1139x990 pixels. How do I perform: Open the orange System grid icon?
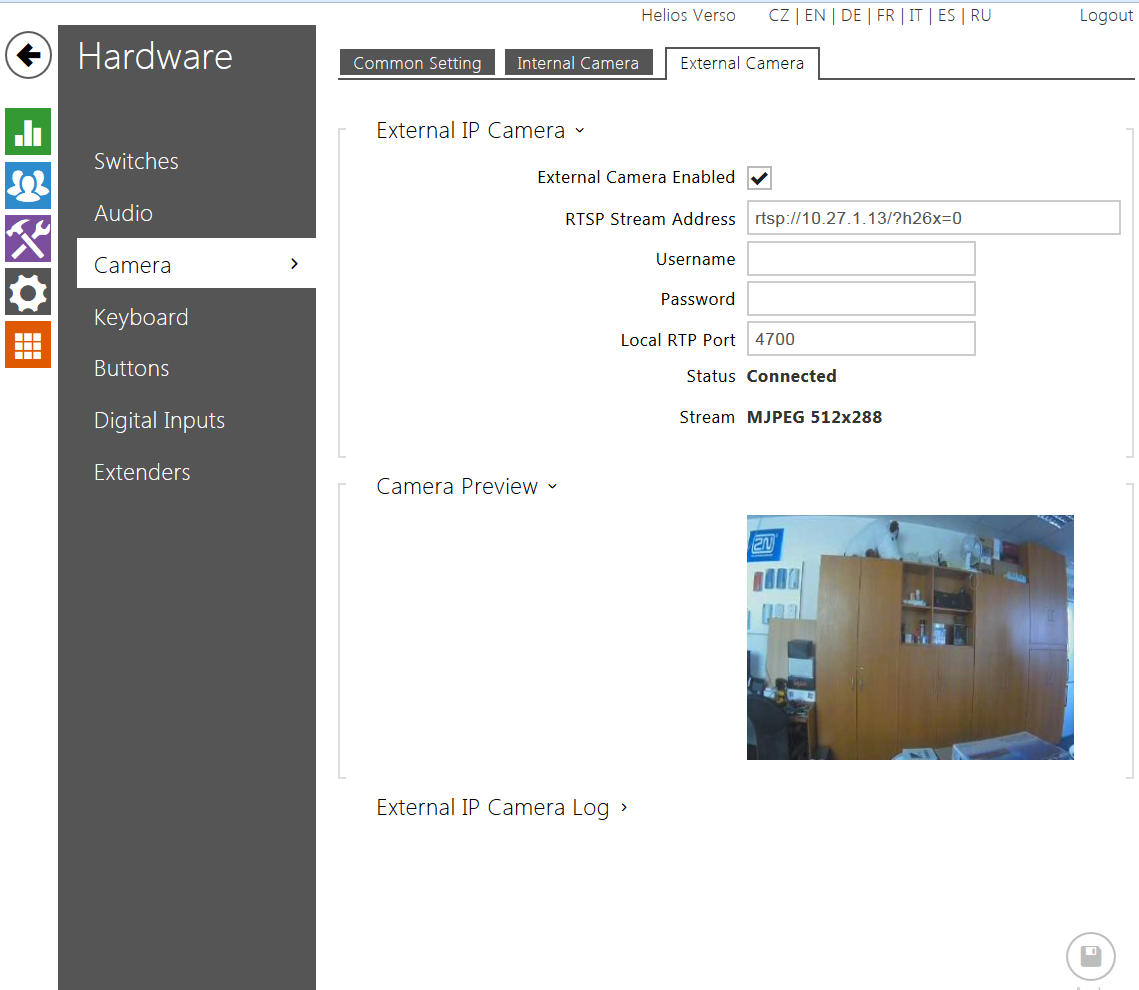28,345
